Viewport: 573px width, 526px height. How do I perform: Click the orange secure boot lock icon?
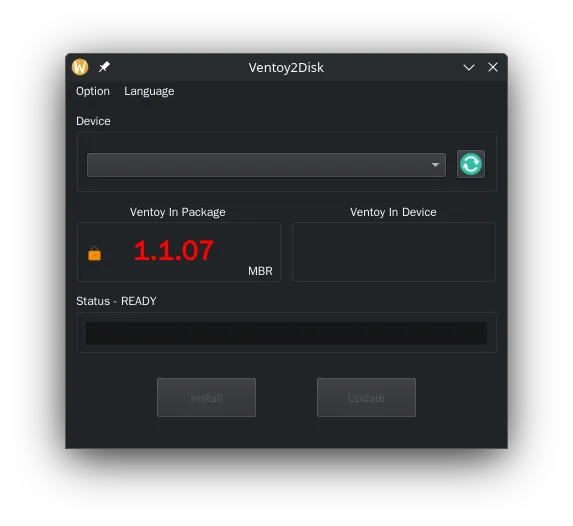coord(95,253)
